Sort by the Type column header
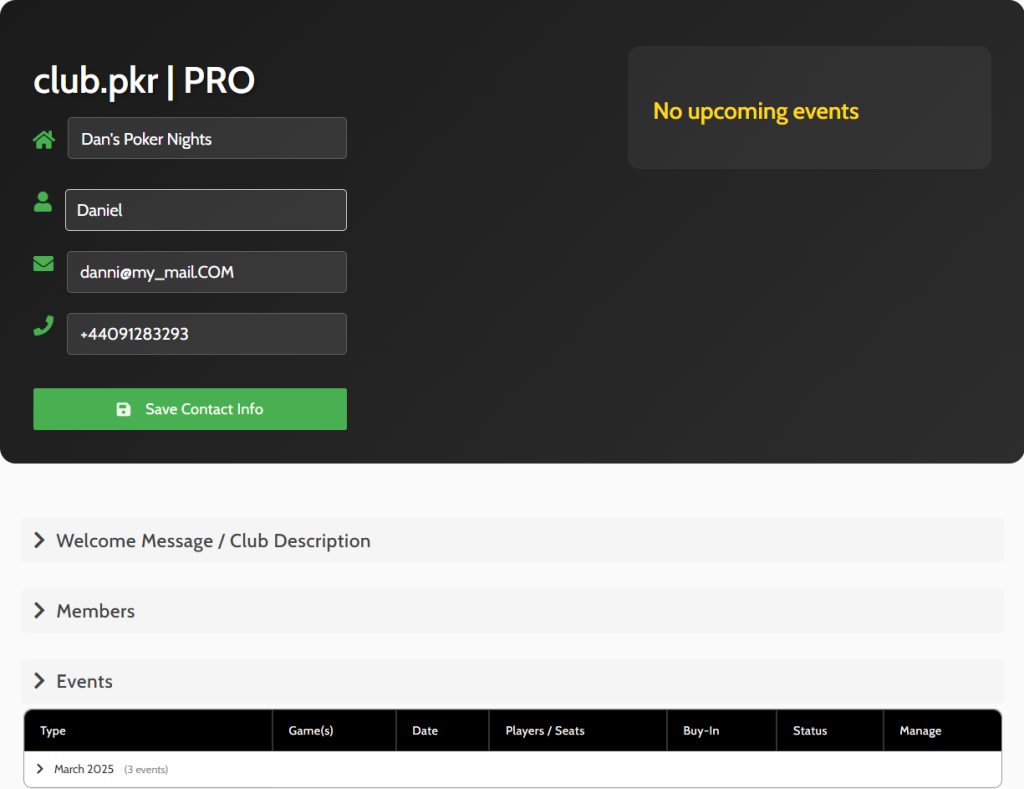Screen dimensions: 1024x789 (x=53, y=731)
